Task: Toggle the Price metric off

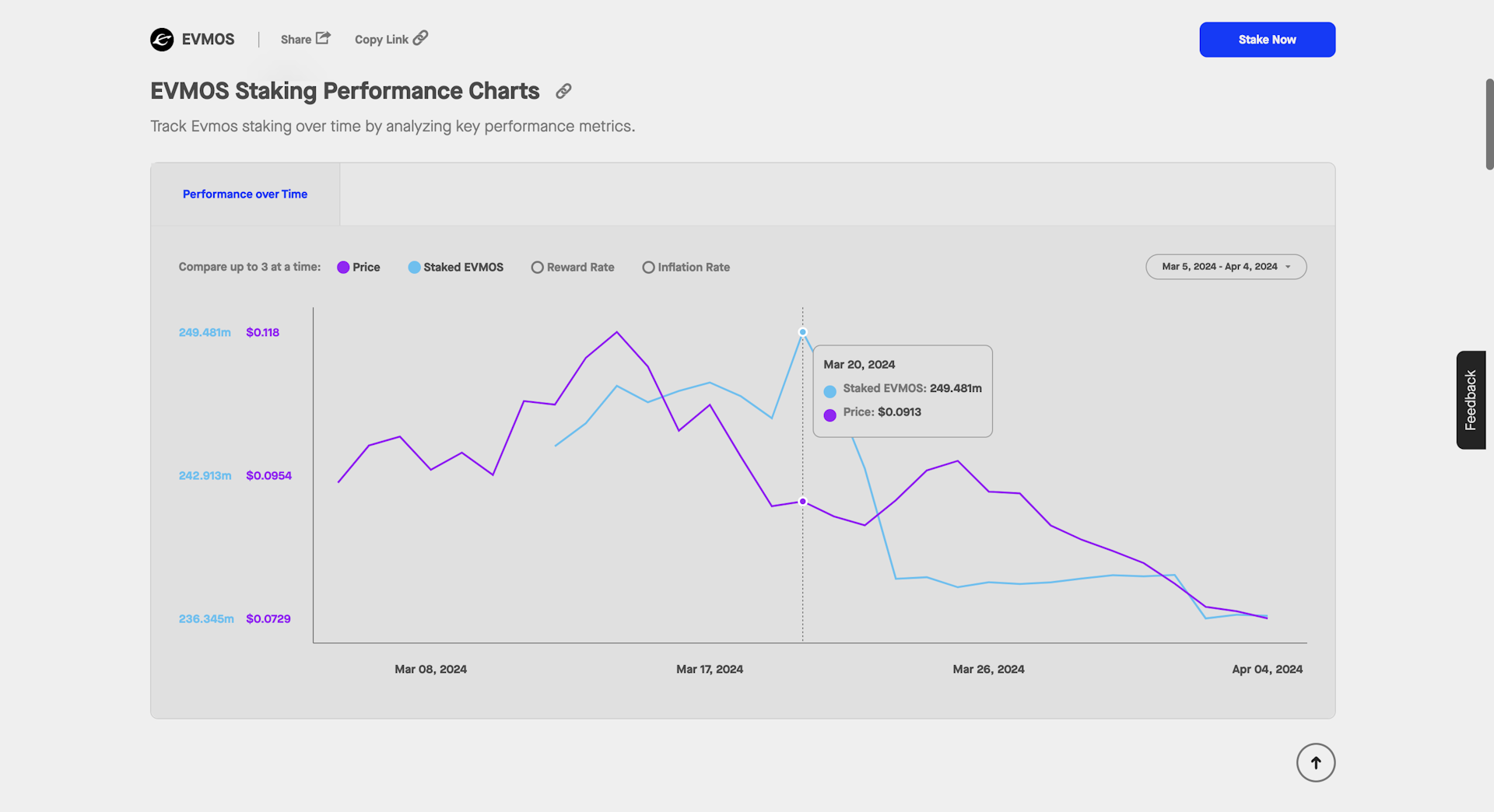Action: (358, 267)
